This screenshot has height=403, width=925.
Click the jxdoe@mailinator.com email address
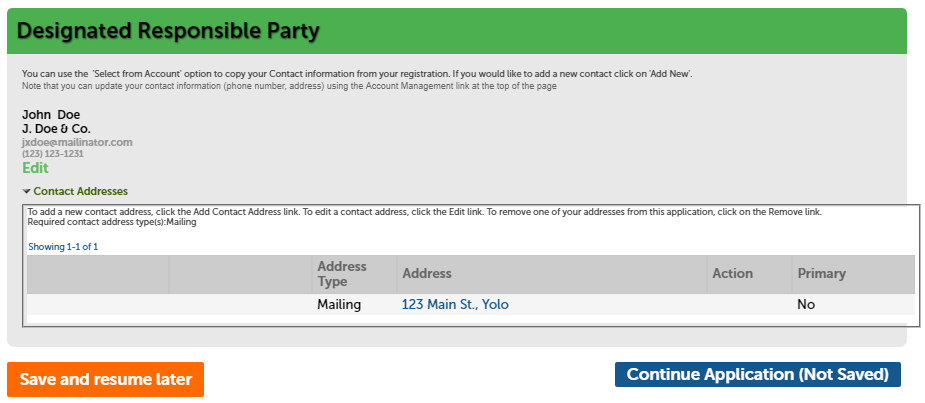point(77,142)
